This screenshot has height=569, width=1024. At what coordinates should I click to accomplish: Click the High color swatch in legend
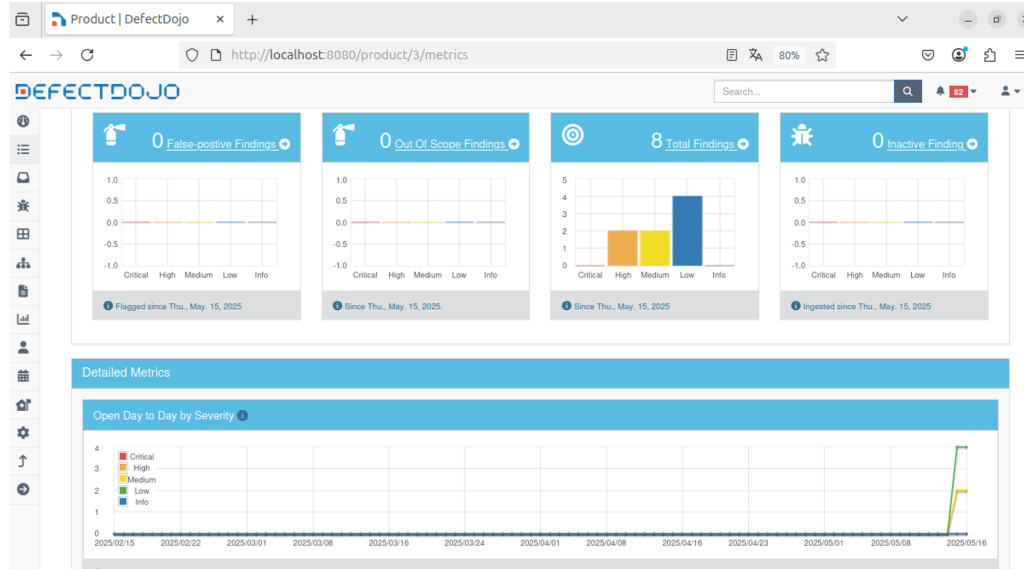tap(123, 467)
